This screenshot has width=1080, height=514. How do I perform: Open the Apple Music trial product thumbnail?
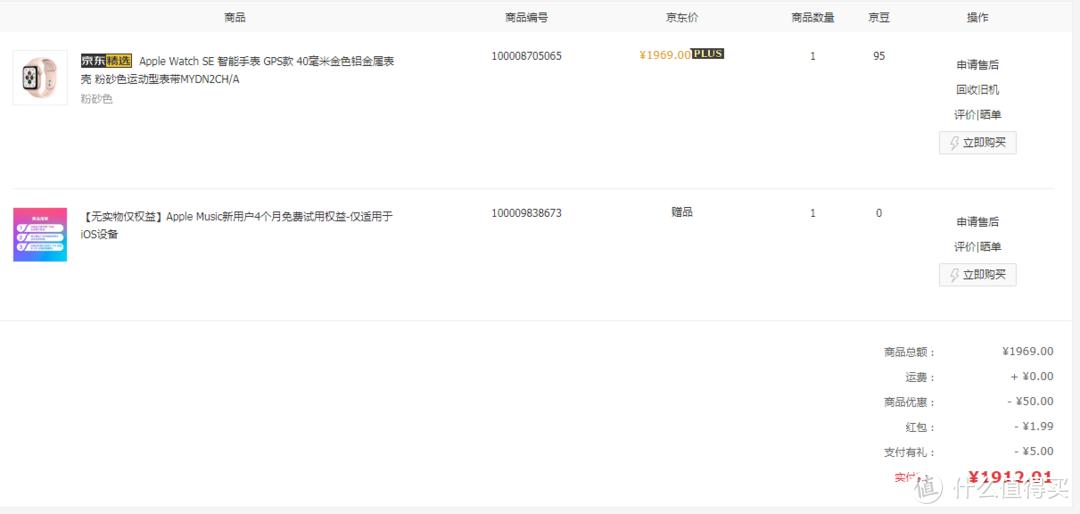click(x=40, y=234)
